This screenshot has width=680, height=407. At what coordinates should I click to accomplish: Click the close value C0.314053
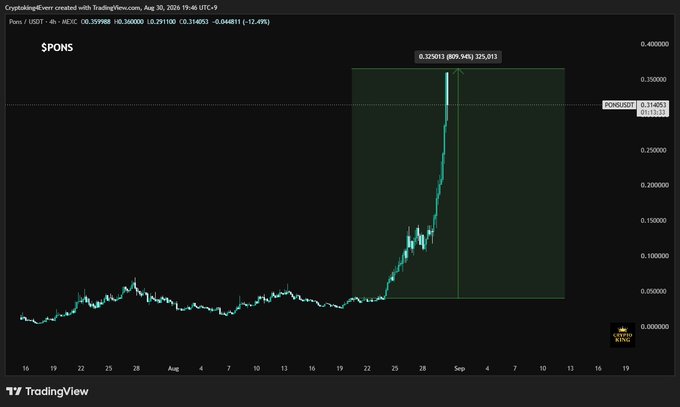(x=194, y=22)
